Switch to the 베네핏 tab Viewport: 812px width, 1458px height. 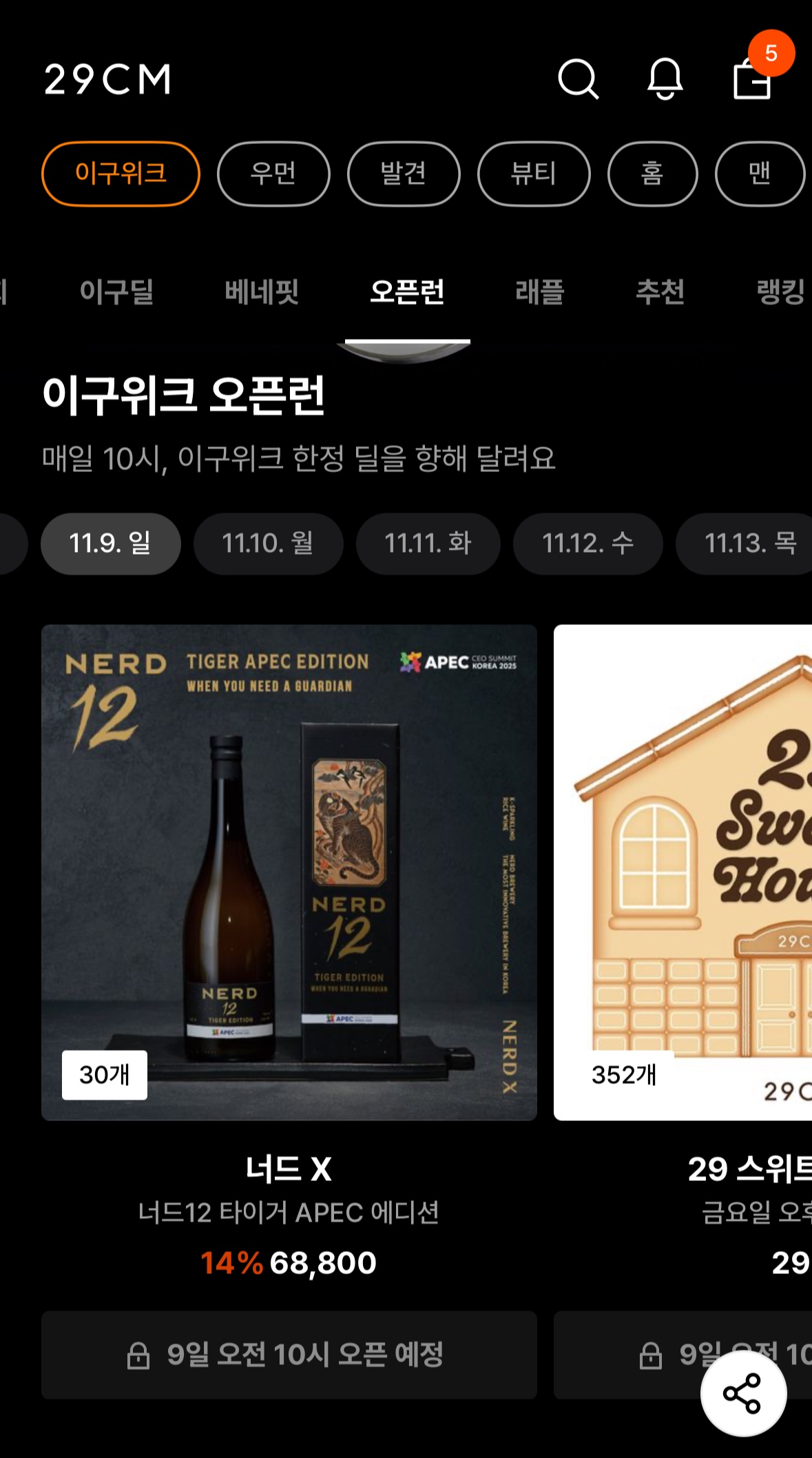262,292
